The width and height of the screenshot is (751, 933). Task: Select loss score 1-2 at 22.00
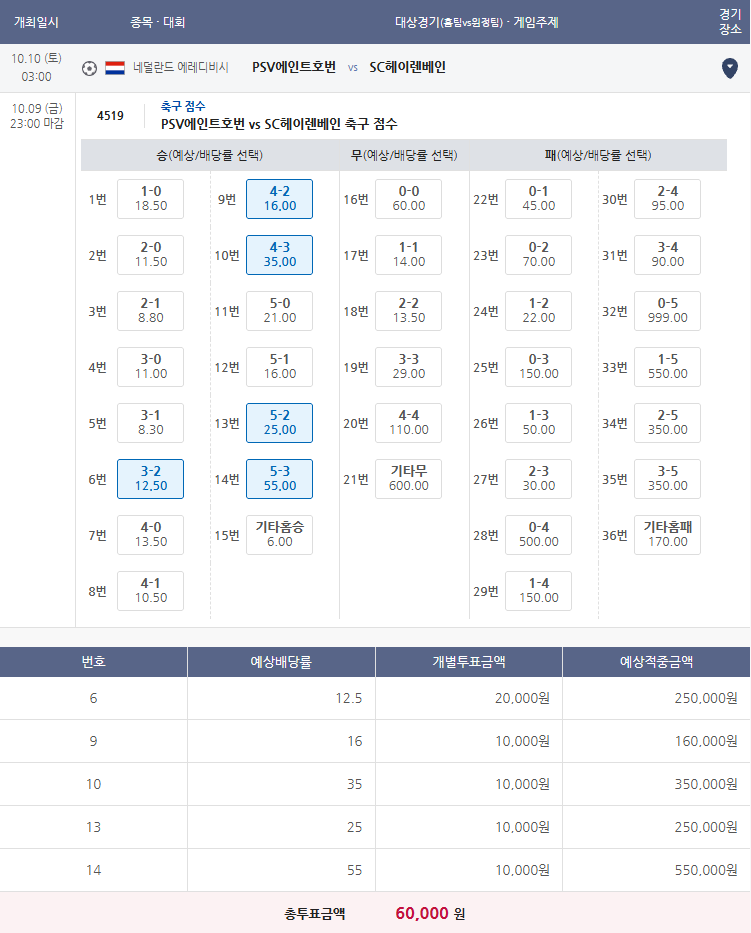pos(539,311)
